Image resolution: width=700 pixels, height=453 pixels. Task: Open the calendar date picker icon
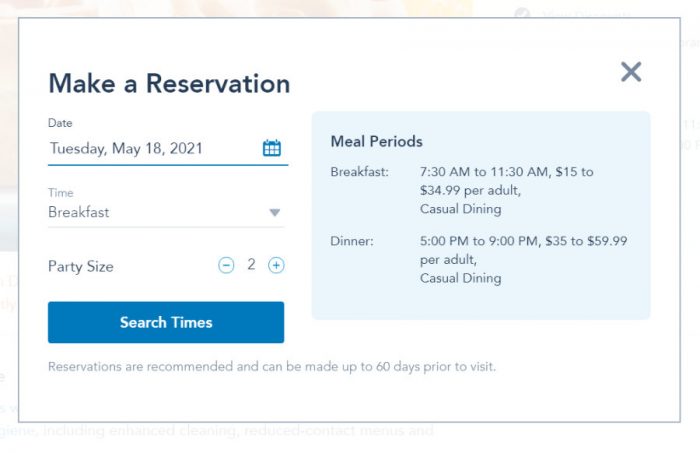(x=272, y=148)
